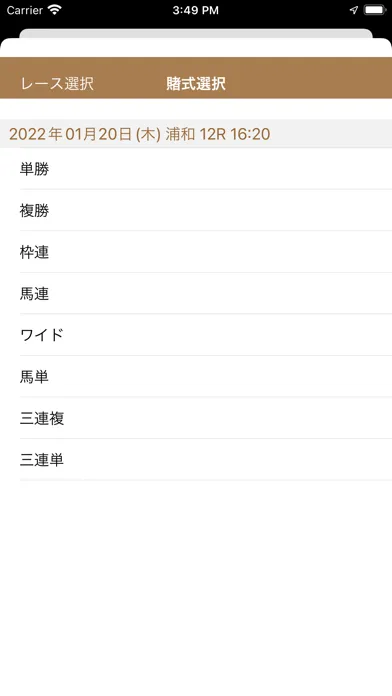Tap the 3:49 PM clock
The image size is (392, 696).
pyautogui.click(x=196, y=10)
